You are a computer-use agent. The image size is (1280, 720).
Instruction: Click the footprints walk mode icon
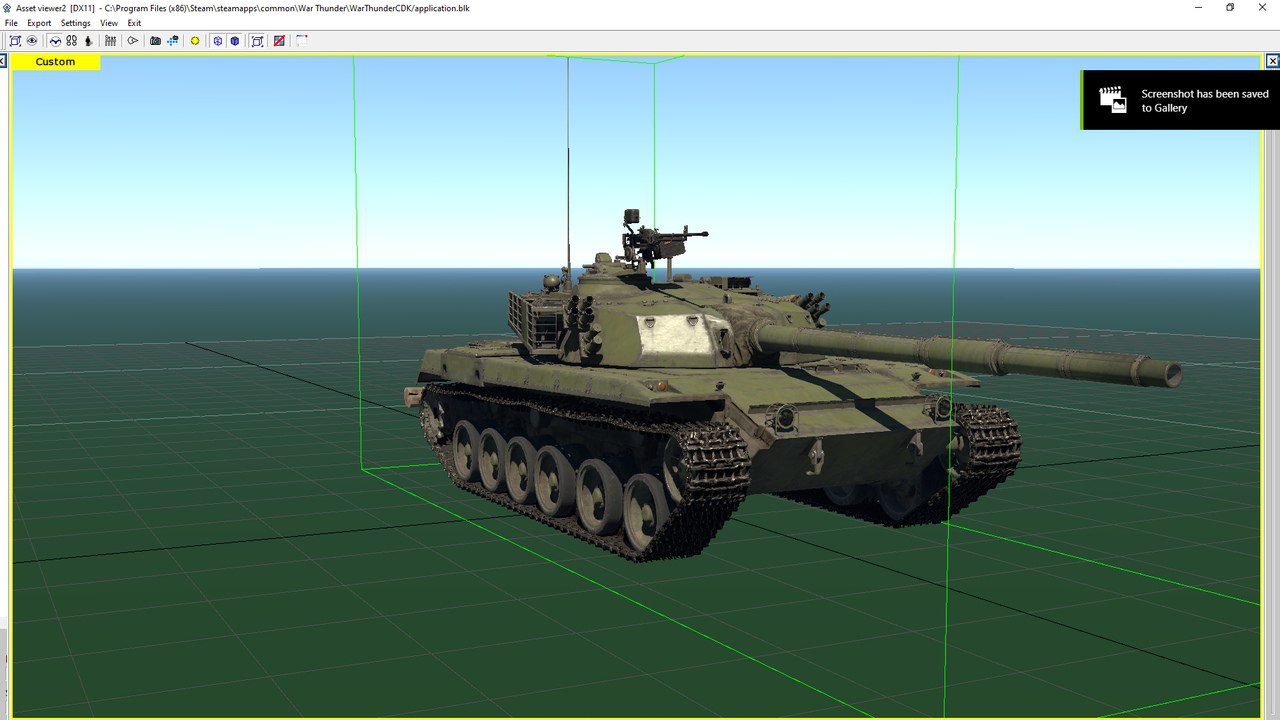pos(71,41)
